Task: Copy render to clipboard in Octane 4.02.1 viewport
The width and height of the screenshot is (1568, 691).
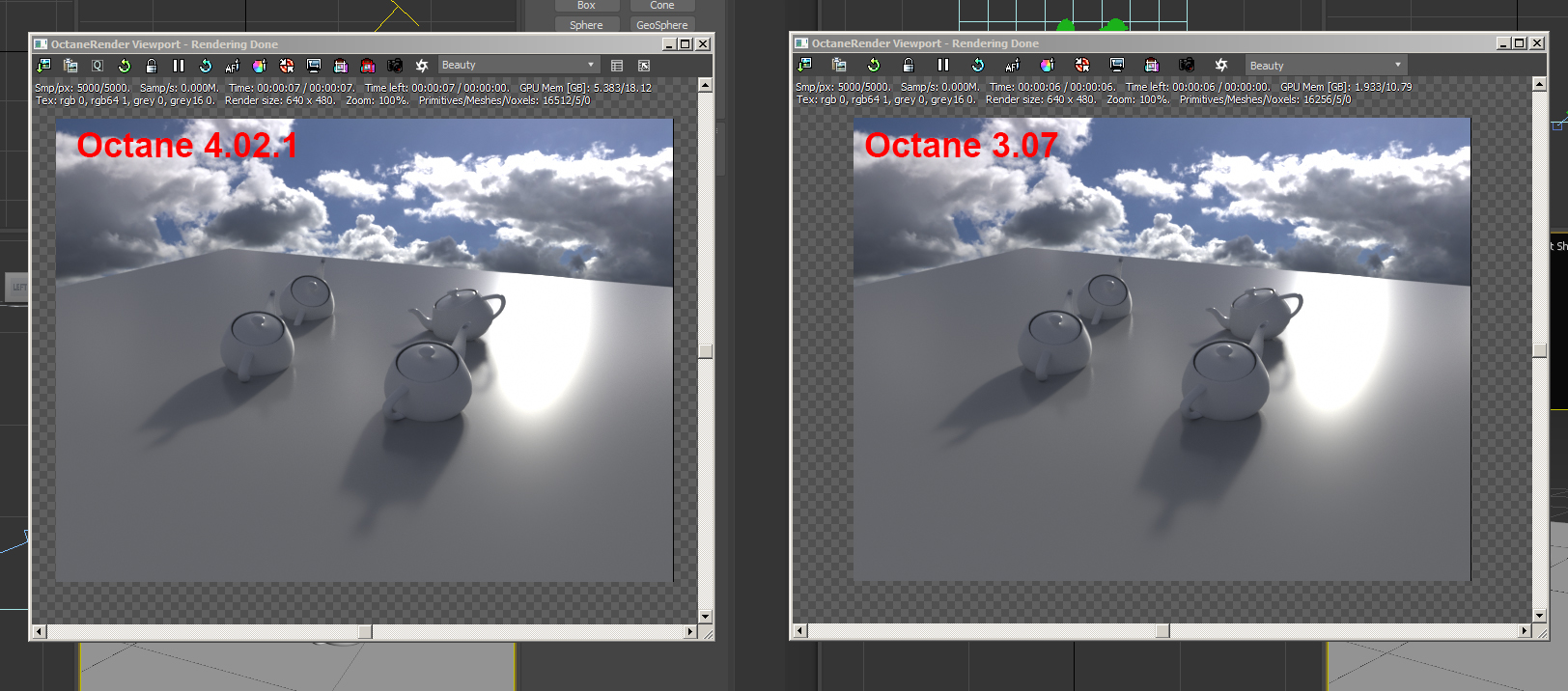Action: [70, 66]
